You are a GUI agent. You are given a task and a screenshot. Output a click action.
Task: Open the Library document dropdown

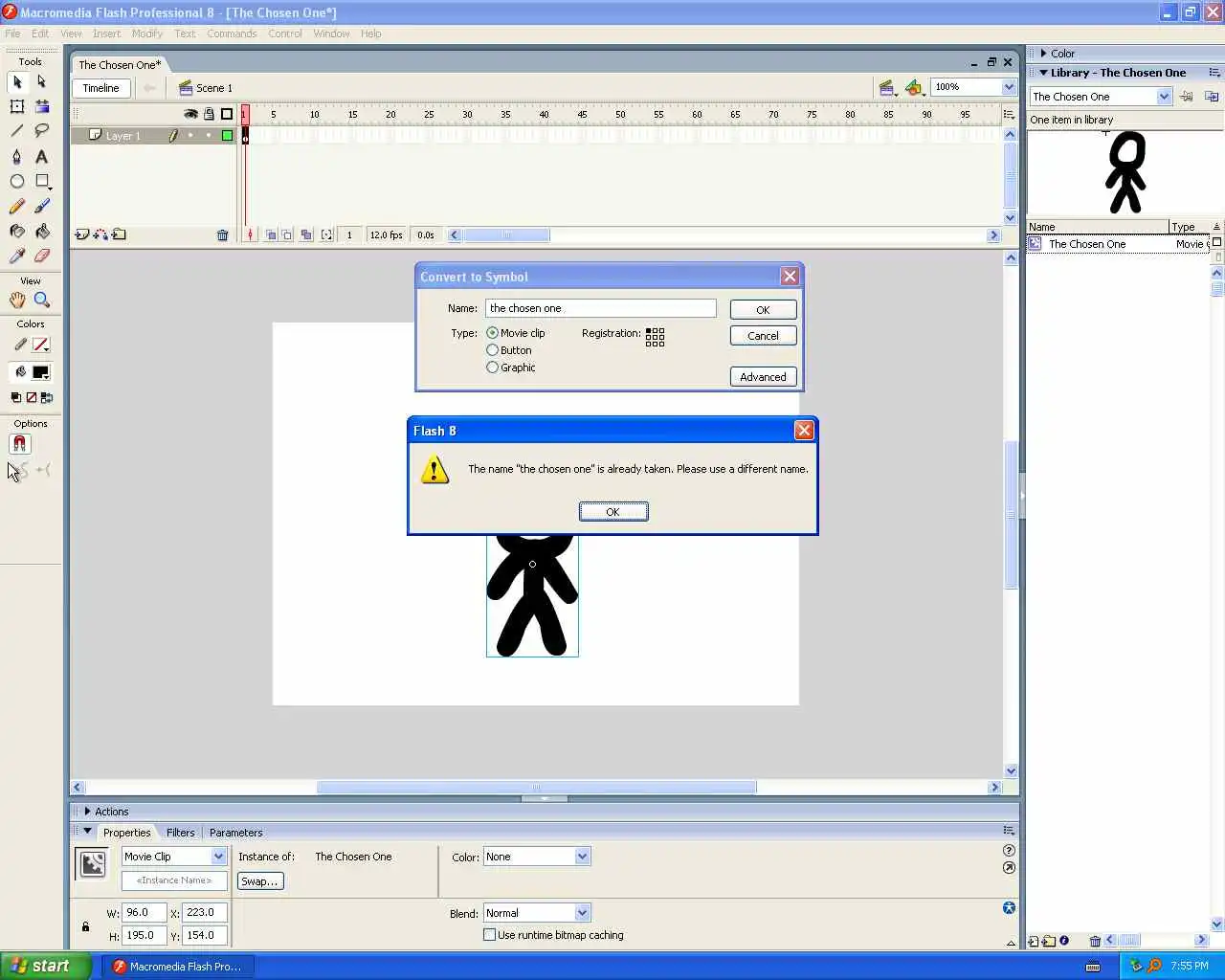point(1164,97)
